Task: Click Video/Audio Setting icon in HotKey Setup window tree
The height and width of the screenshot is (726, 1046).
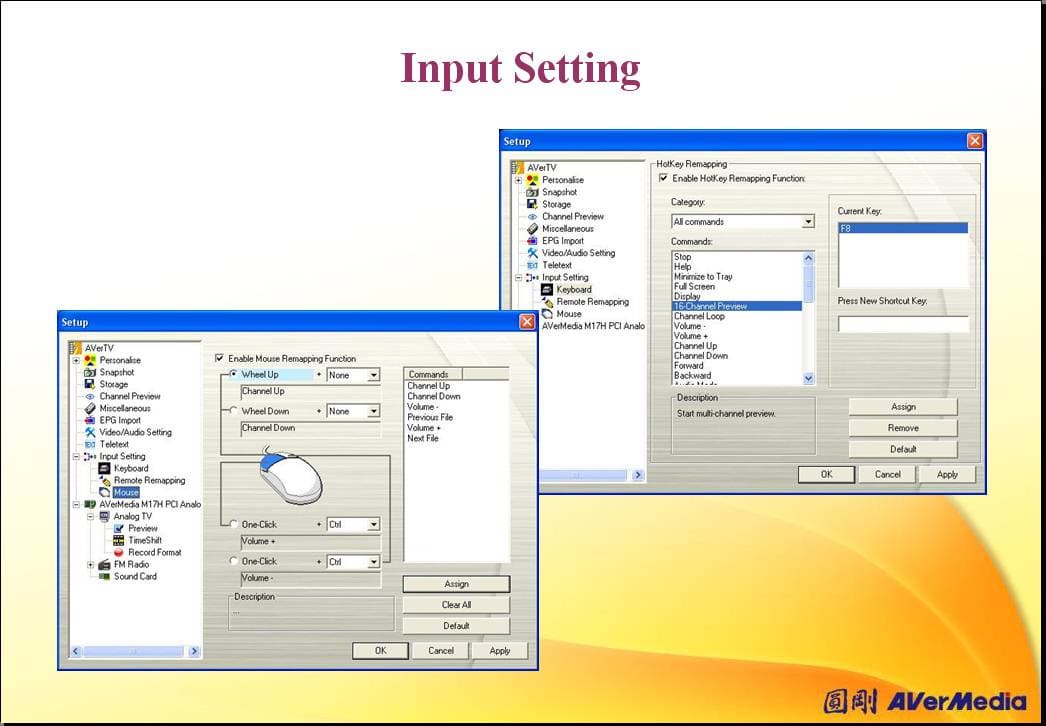Action: tap(532, 253)
